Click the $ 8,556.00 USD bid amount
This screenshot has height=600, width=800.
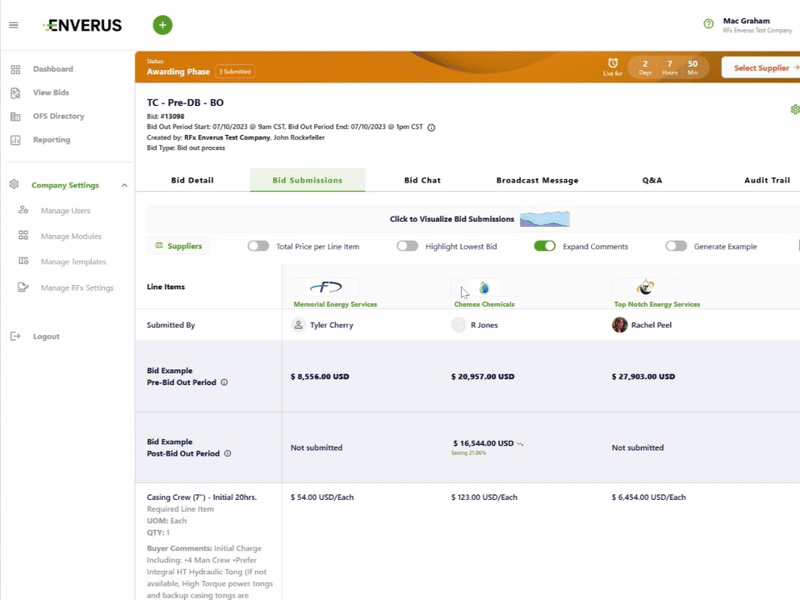[x=320, y=377]
